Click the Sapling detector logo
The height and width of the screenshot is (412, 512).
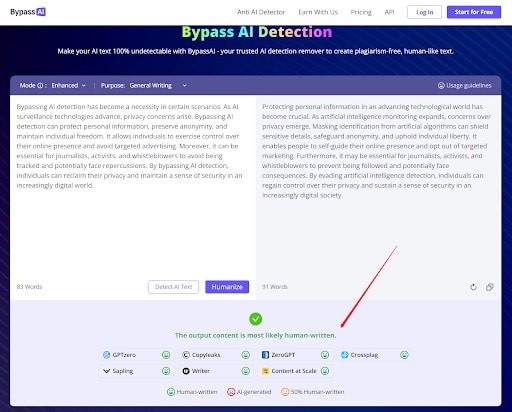pos(106,371)
